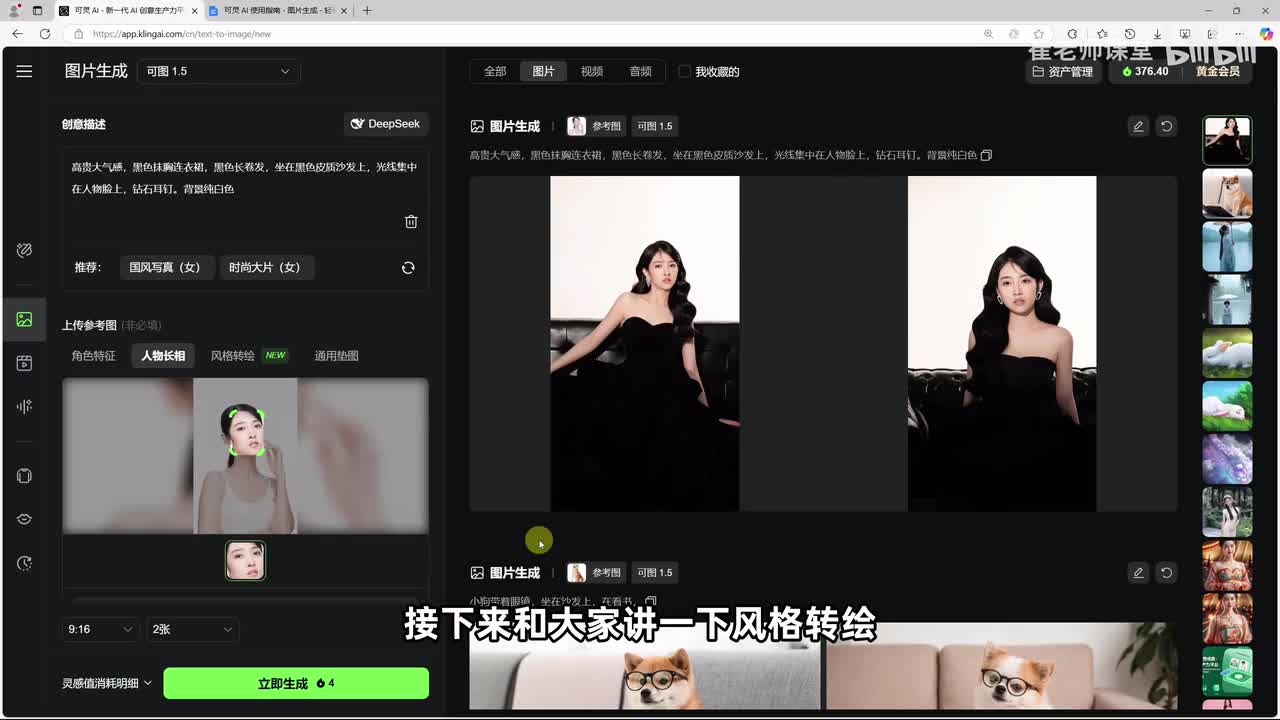Click the 黄金会员 membership button

tap(1217, 71)
